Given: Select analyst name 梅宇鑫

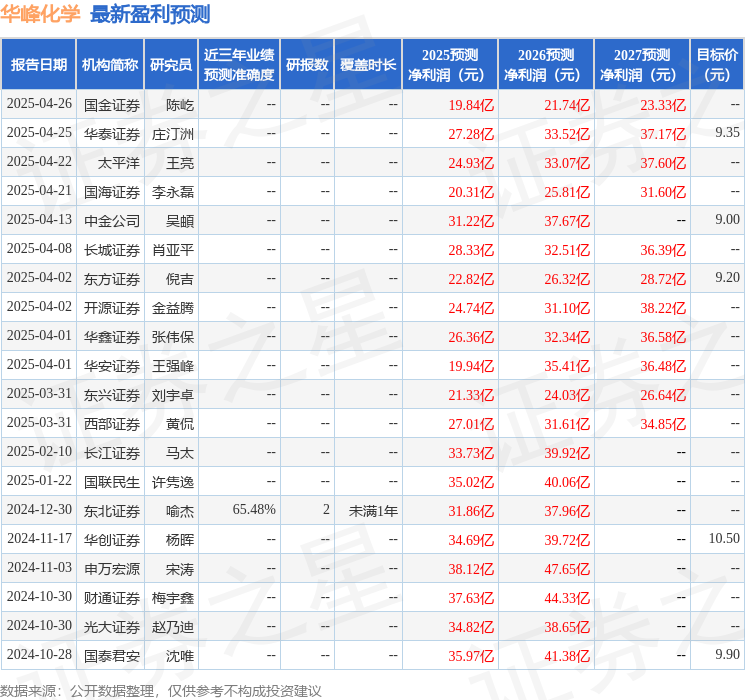Looking at the screenshot, I should pyautogui.click(x=173, y=598).
